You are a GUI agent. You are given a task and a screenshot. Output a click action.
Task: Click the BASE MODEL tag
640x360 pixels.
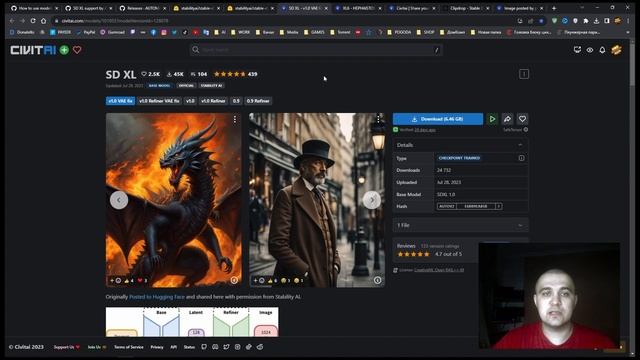[x=160, y=86]
